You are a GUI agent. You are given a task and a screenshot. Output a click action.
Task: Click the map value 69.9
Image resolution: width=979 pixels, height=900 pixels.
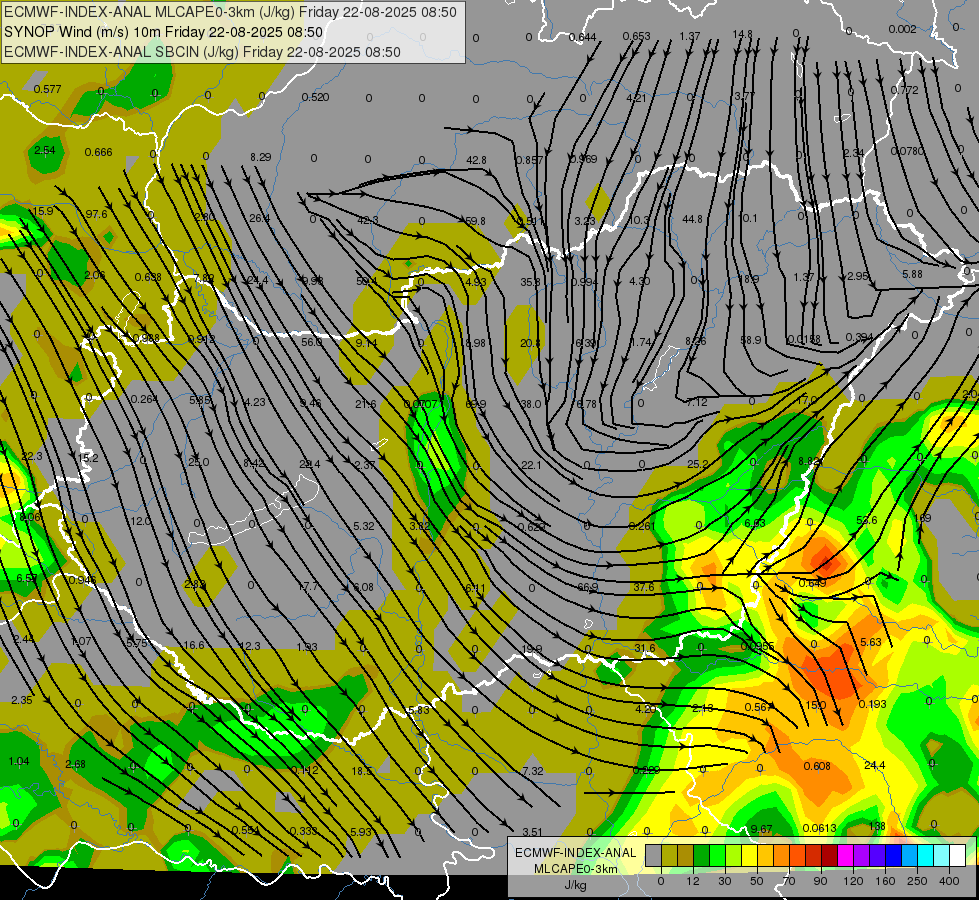[476, 404]
